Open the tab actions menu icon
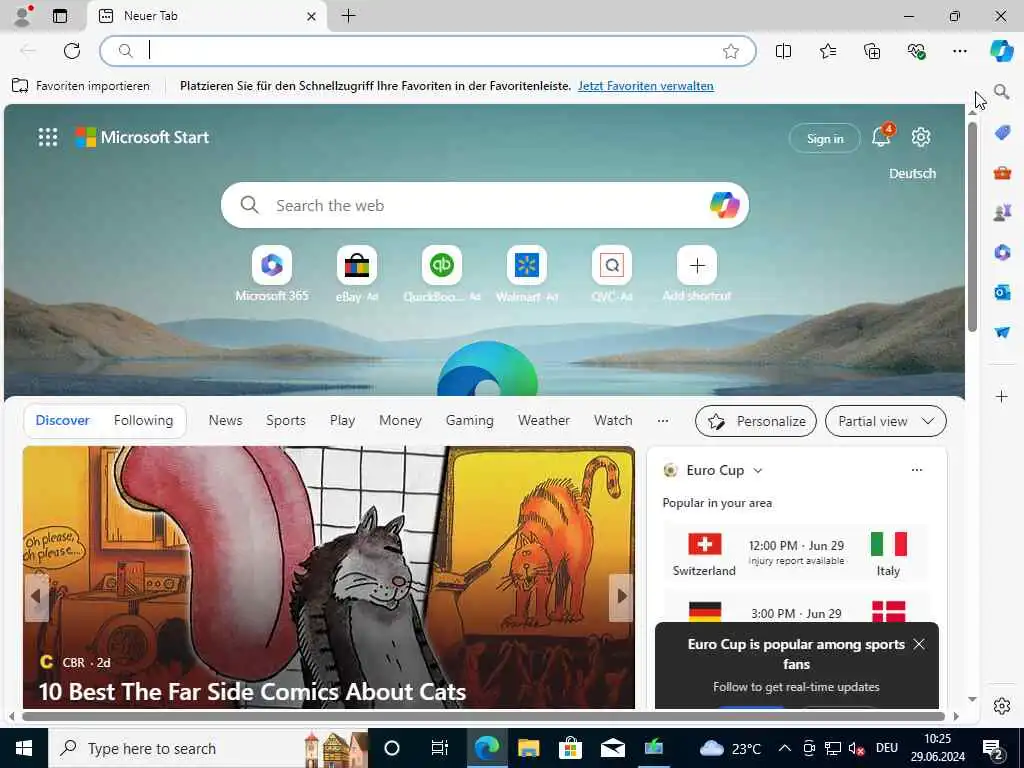This screenshot has height=768, width=1024. pyautogui.click(x=60, y=16)
